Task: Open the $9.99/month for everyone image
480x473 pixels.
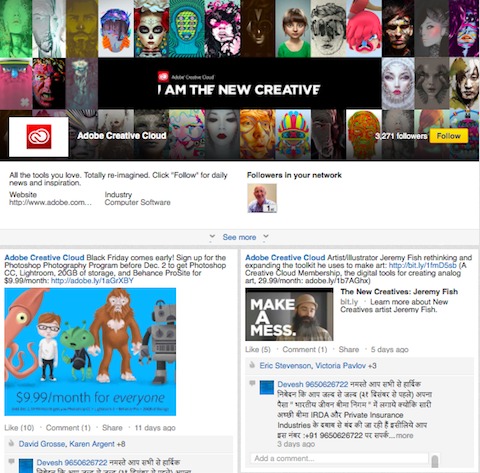Action: click(90, 352)
